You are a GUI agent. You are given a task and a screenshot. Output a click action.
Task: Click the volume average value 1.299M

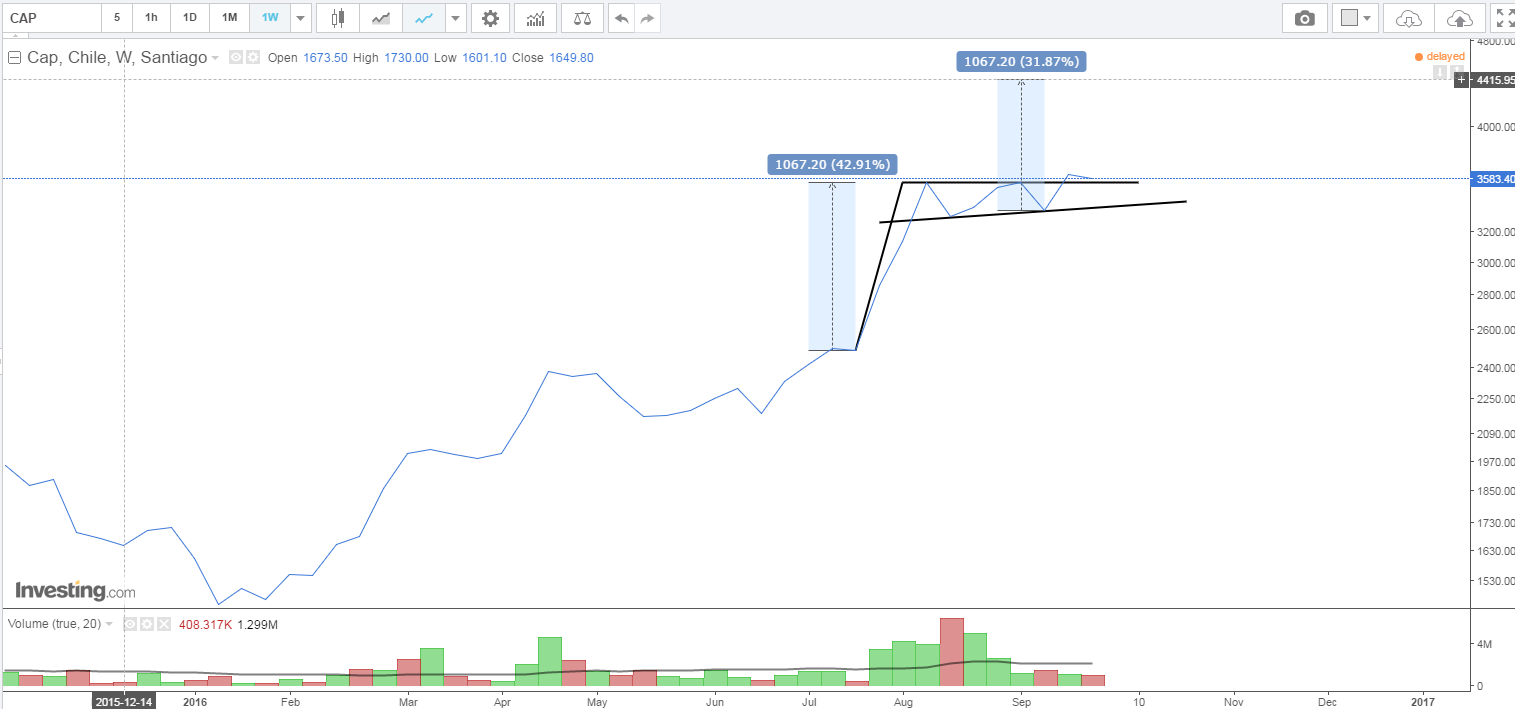click(x=258, y=624)
